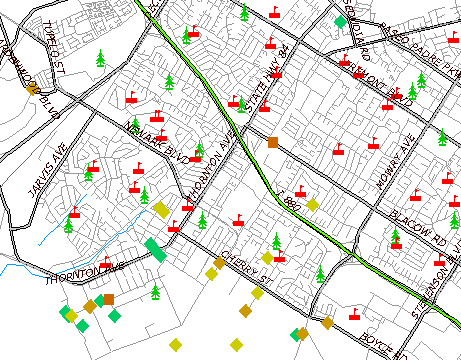Click the large yellow diamond near Thornton Ave
Image resolution: width=461 pixels, height=360 pixels.
[x=162, y=210]
